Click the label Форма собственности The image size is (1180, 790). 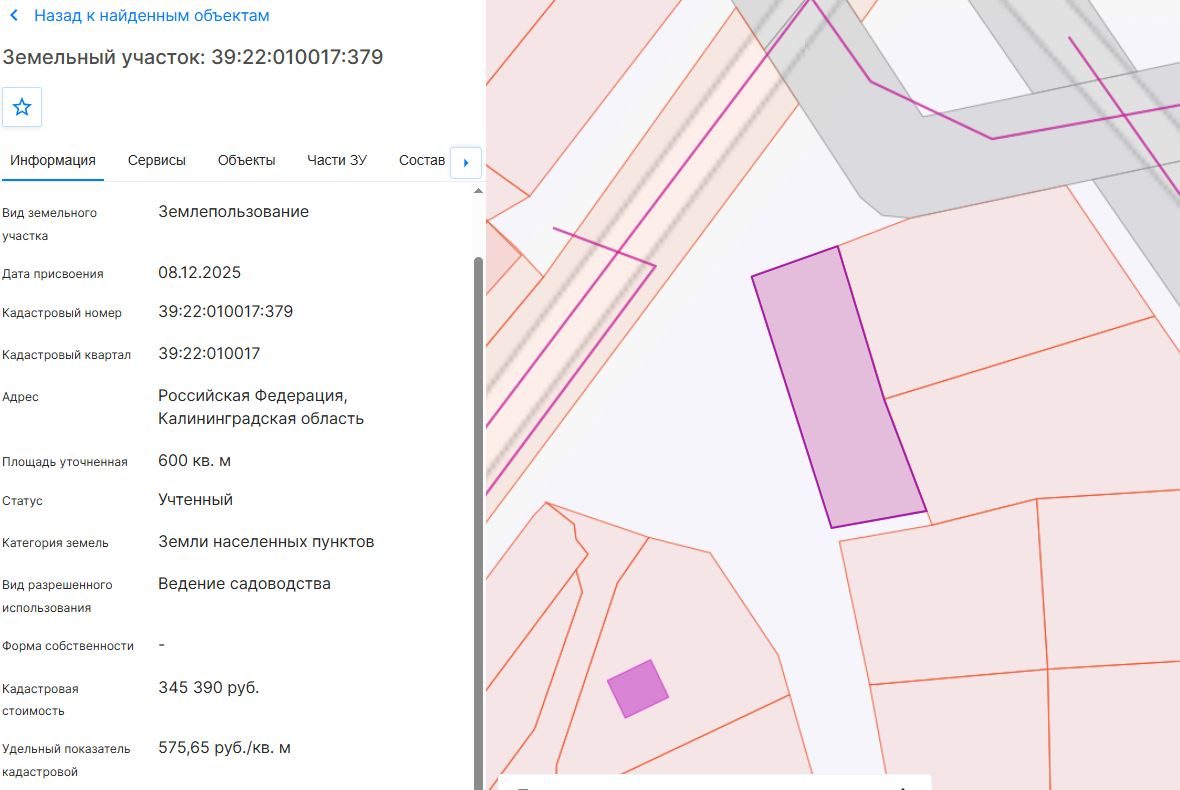68,646
